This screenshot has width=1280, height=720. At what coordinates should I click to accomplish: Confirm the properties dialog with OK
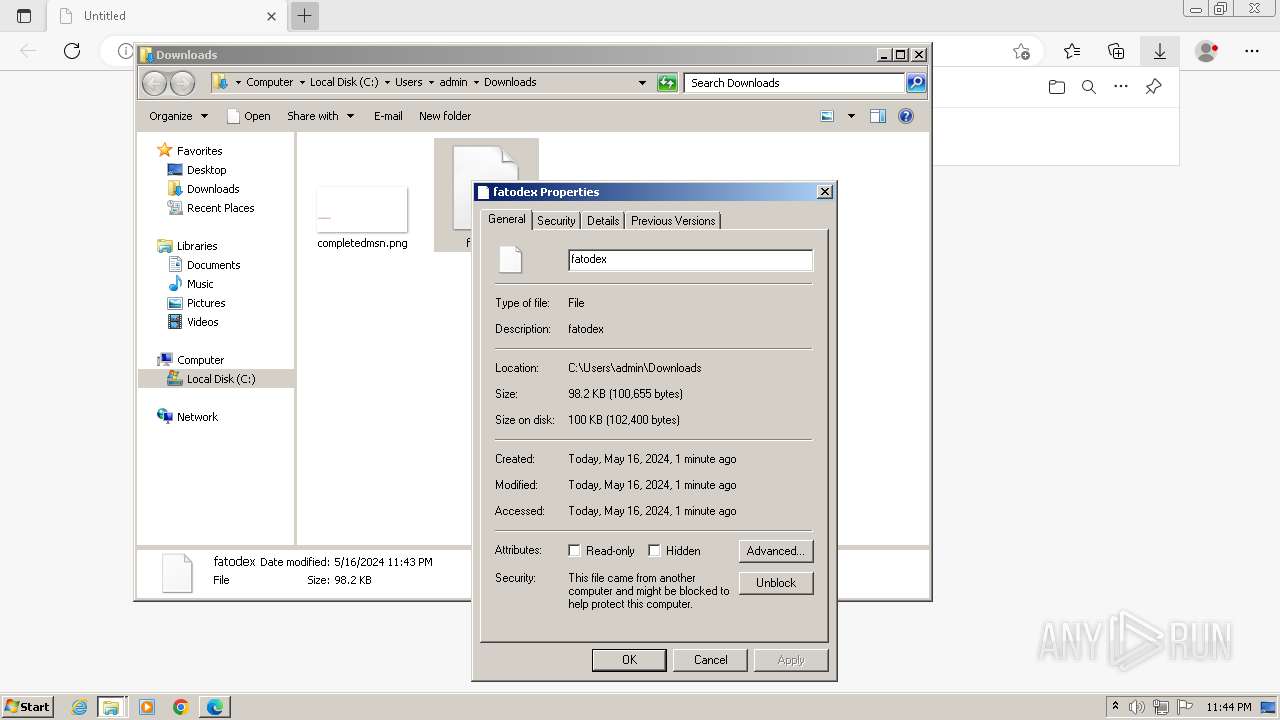point(629,660)
